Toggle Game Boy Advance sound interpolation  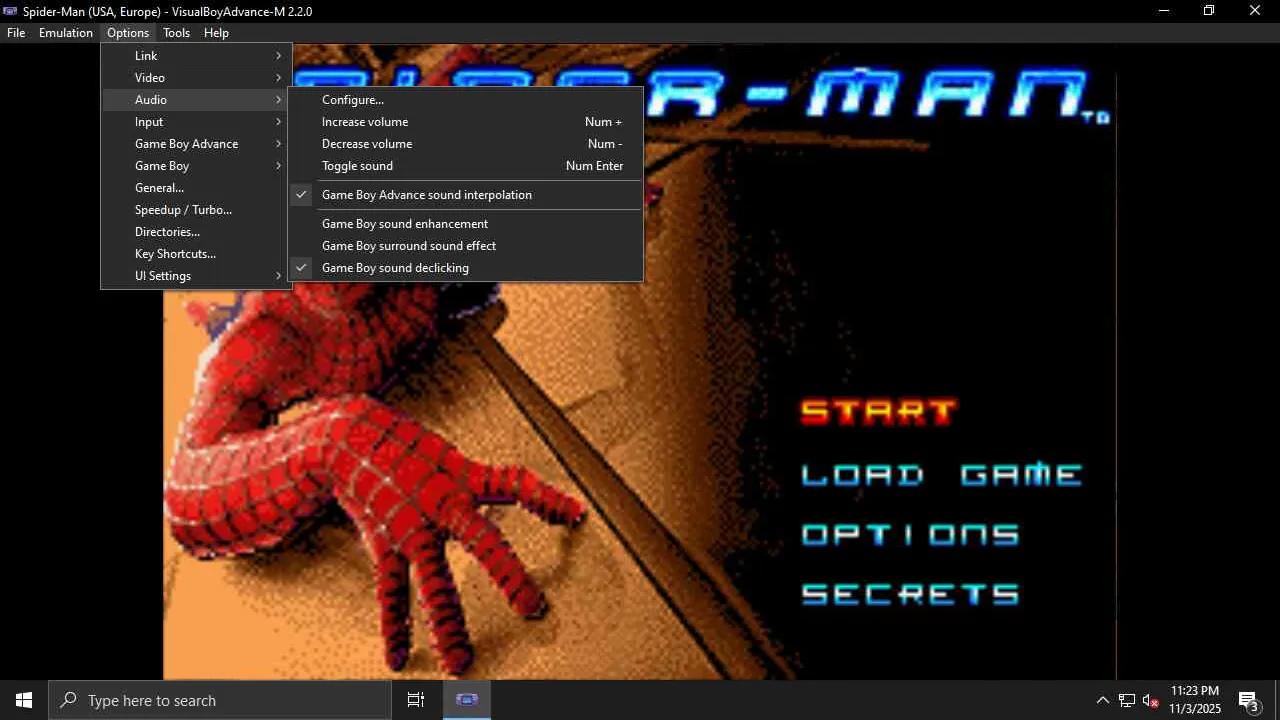465,195
